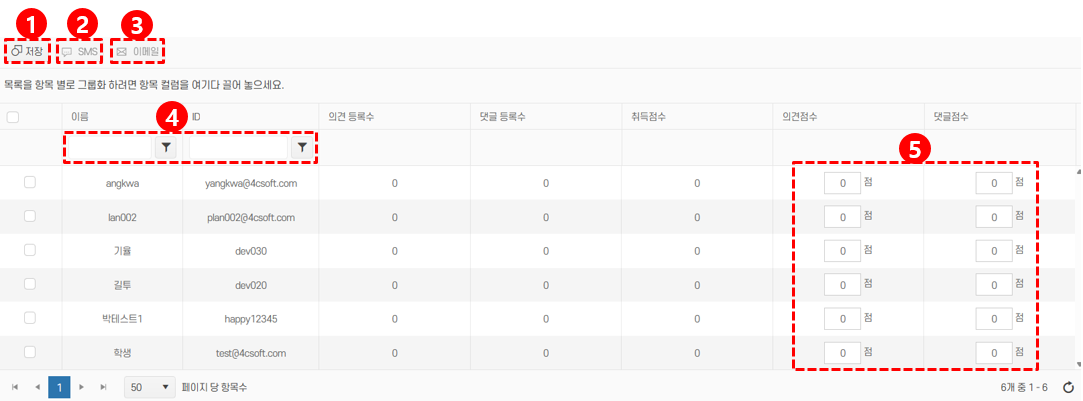Open the filter icon for ID column
The width and height of the screenshot is (1083, 401).
point(302,147)
